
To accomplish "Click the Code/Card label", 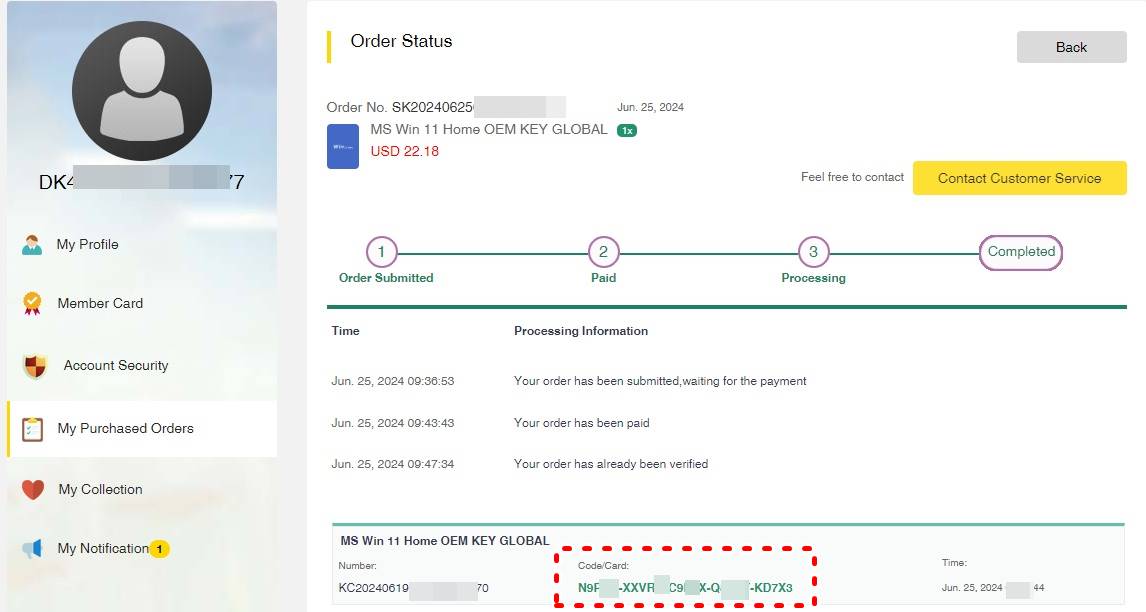I will (603, 565).
